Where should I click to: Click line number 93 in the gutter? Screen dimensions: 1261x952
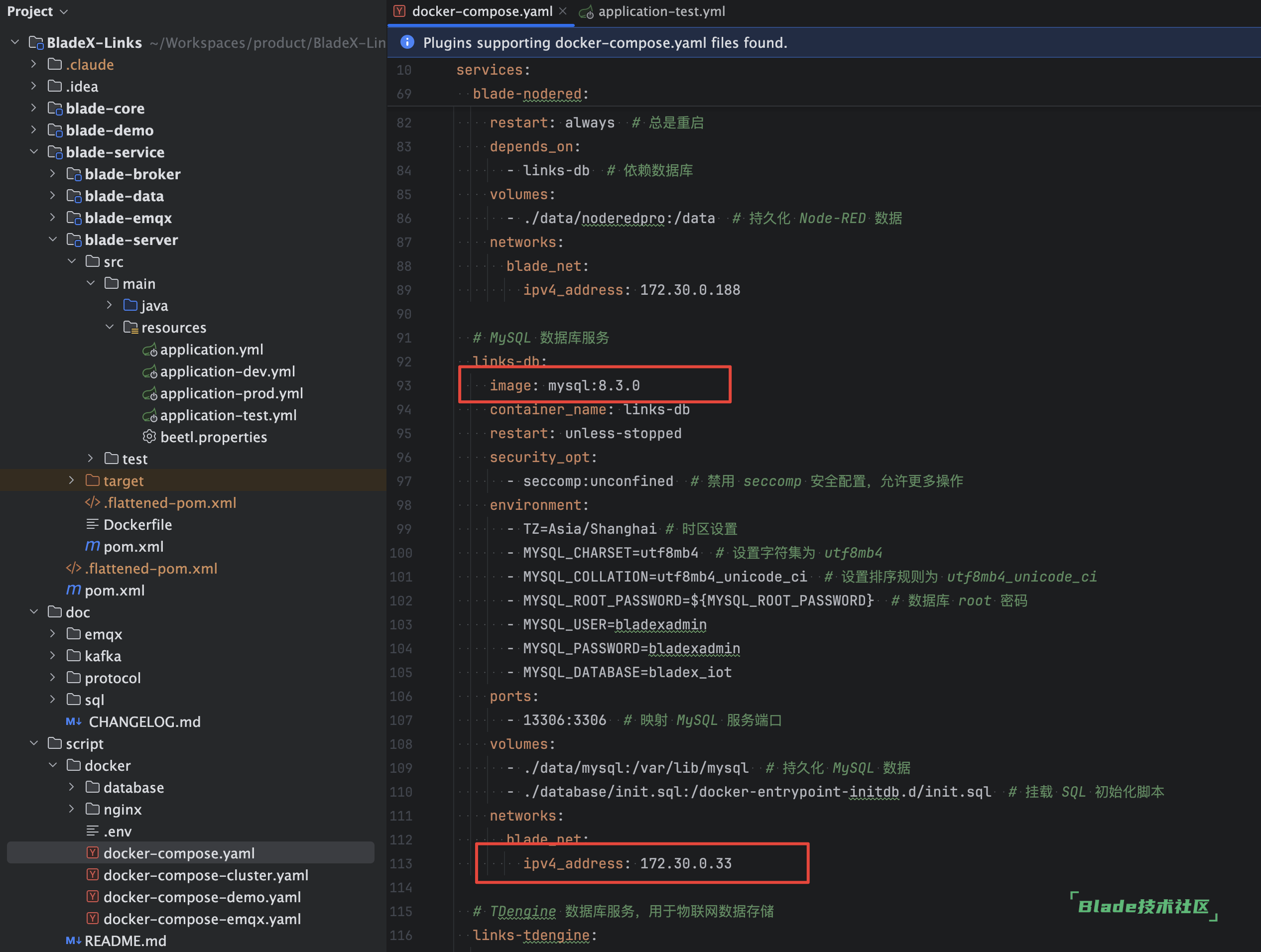click(403, 386)
